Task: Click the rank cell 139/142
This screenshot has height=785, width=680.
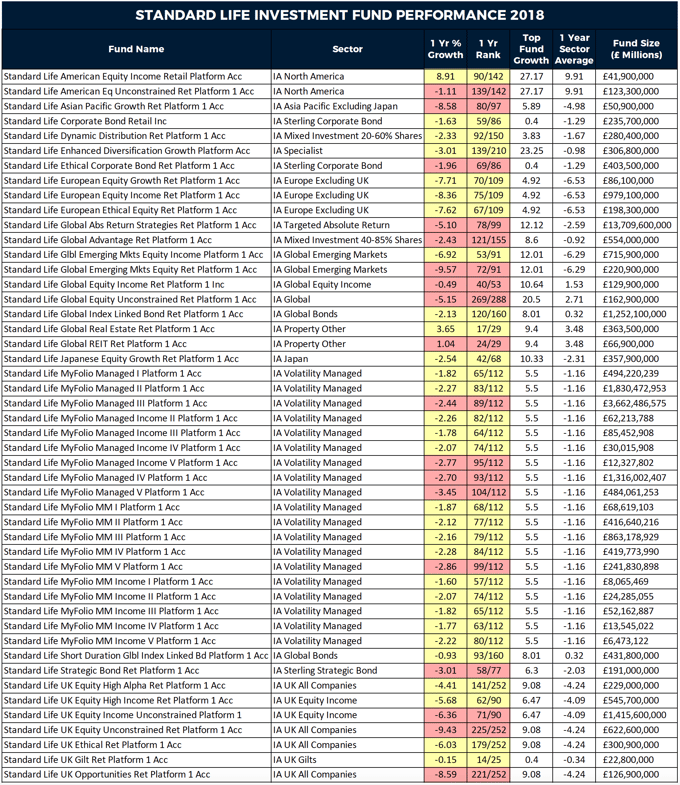Action: (x=488, y=92)
